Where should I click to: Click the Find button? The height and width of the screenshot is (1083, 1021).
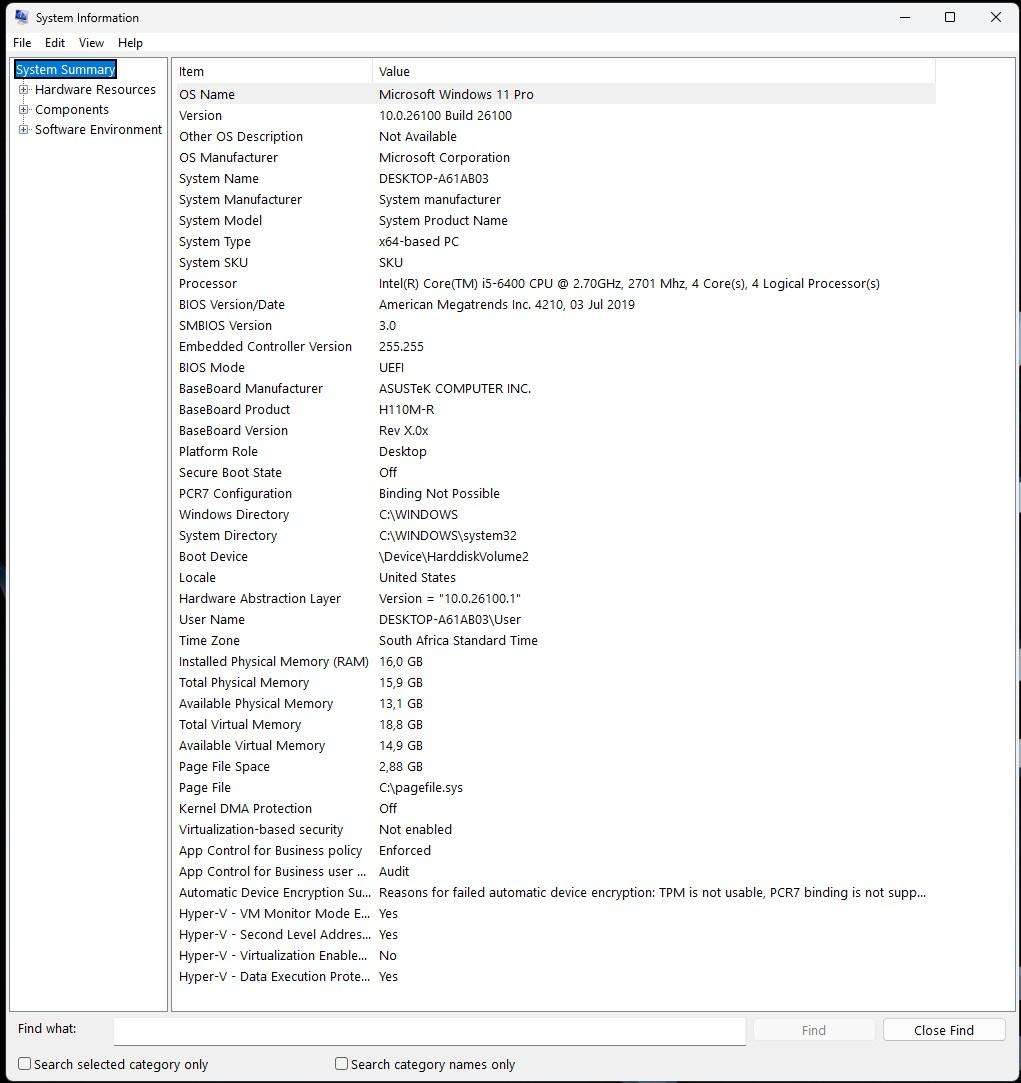813,1030
